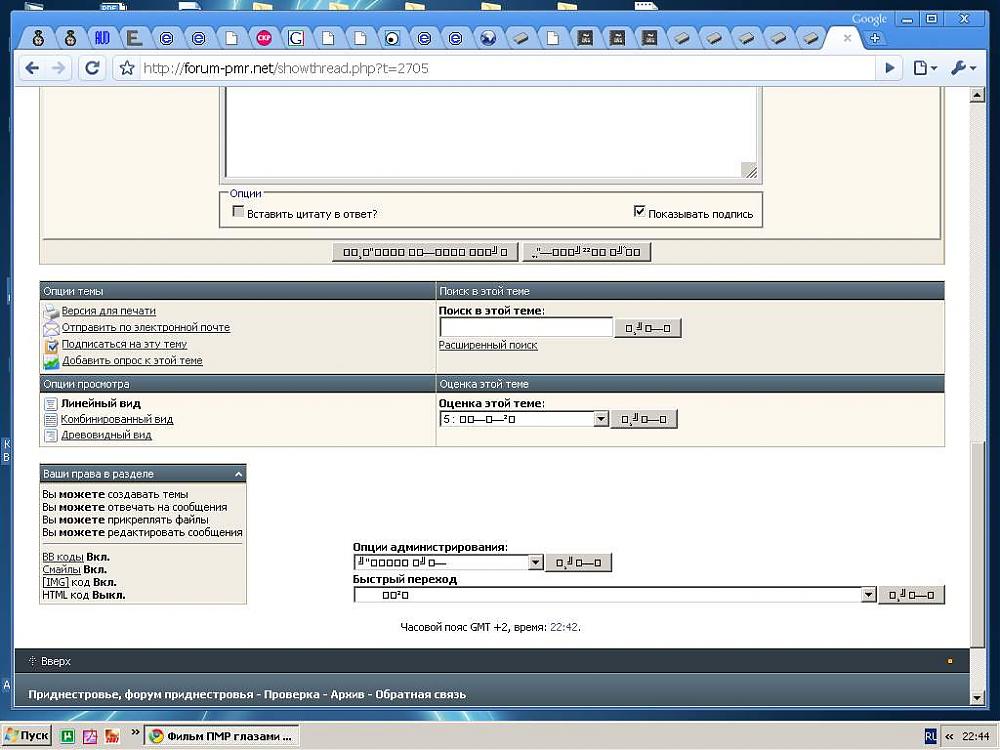Open a new browser tab
The width and height of the screenshot is (1000, 750).
(x=875, y=38)
